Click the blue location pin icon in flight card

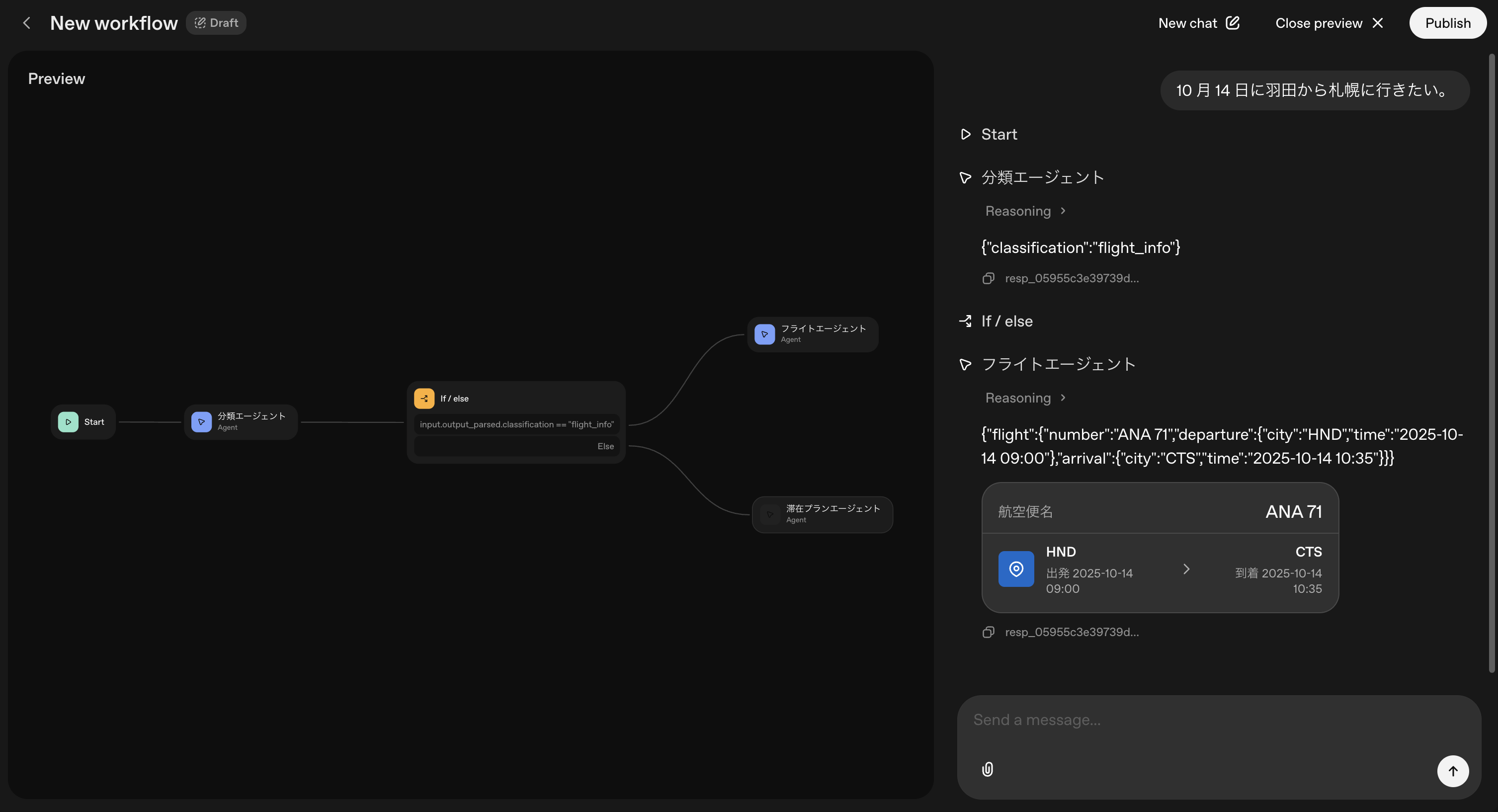(1016, 569)
